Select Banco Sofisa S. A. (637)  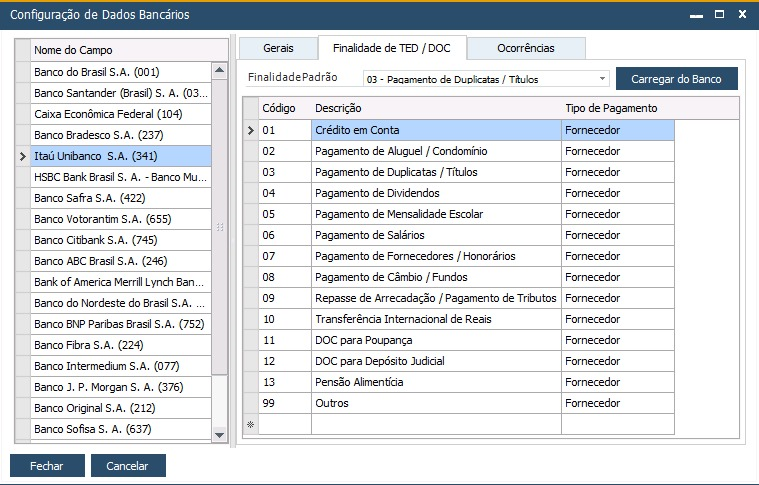click(121, 428)
